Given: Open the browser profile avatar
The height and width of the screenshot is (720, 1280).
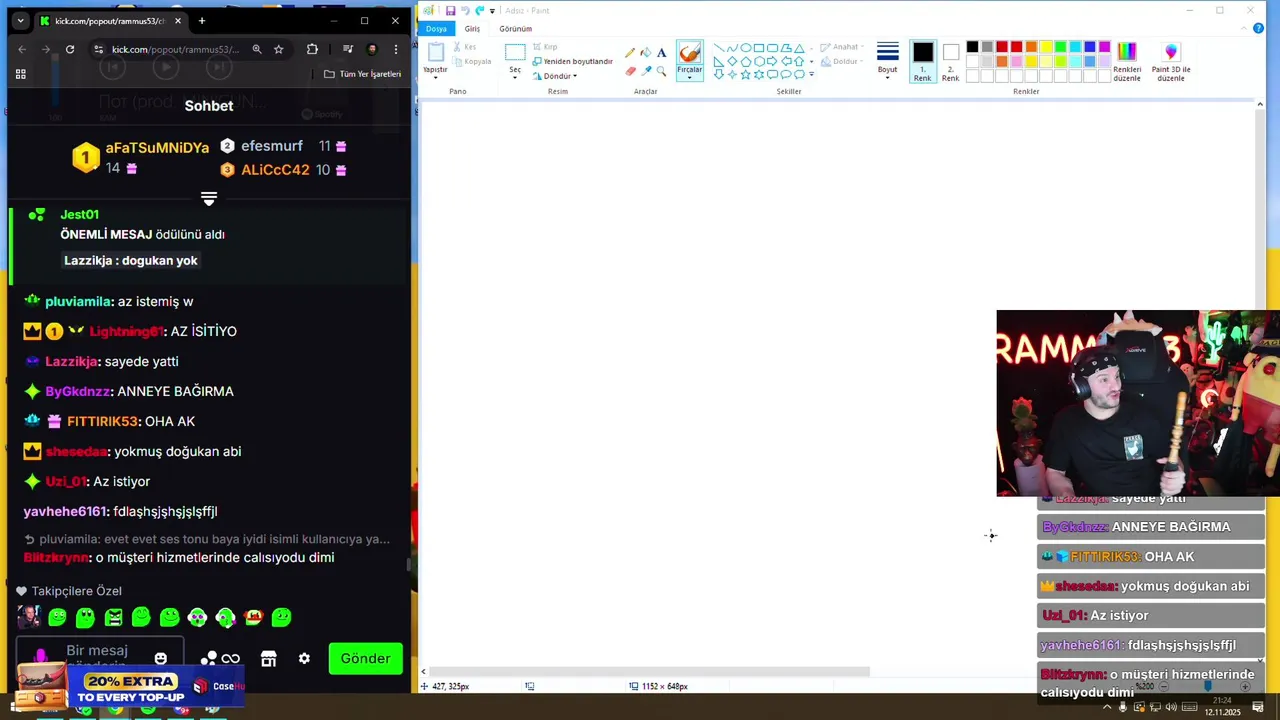Looking at the screenshot, I should point(372,49).
